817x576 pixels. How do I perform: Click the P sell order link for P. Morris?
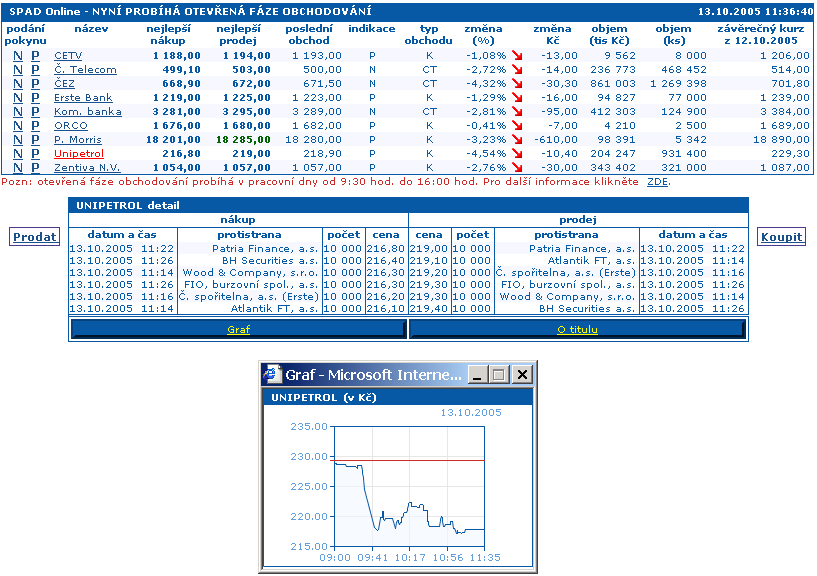point(36,140)
